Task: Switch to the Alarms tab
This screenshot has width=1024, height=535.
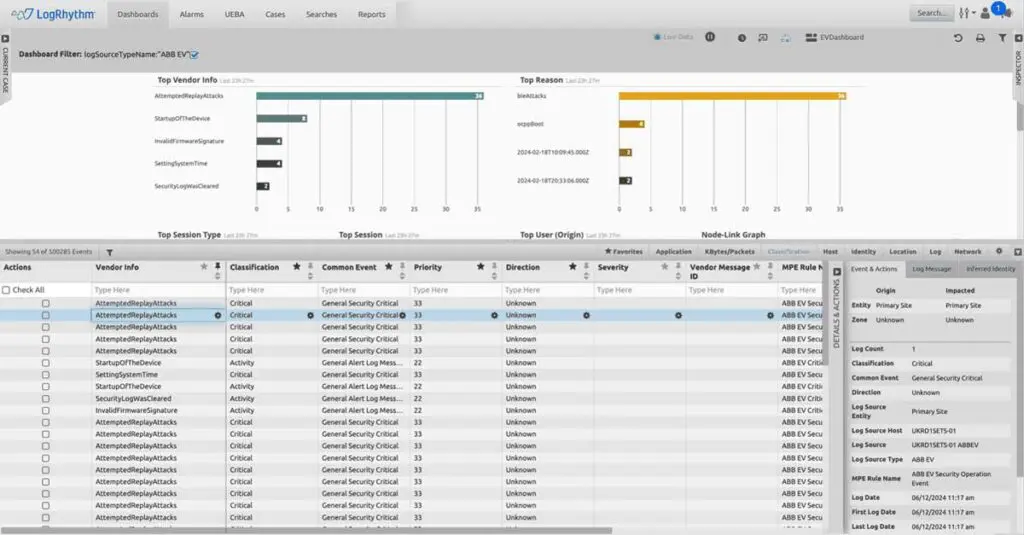Action: [x=192, y=14]
